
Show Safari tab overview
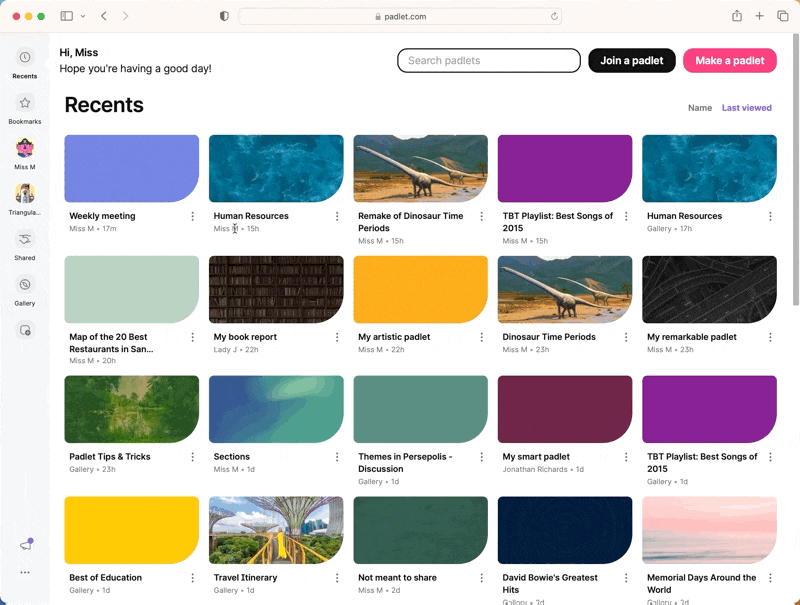point(783,16)
